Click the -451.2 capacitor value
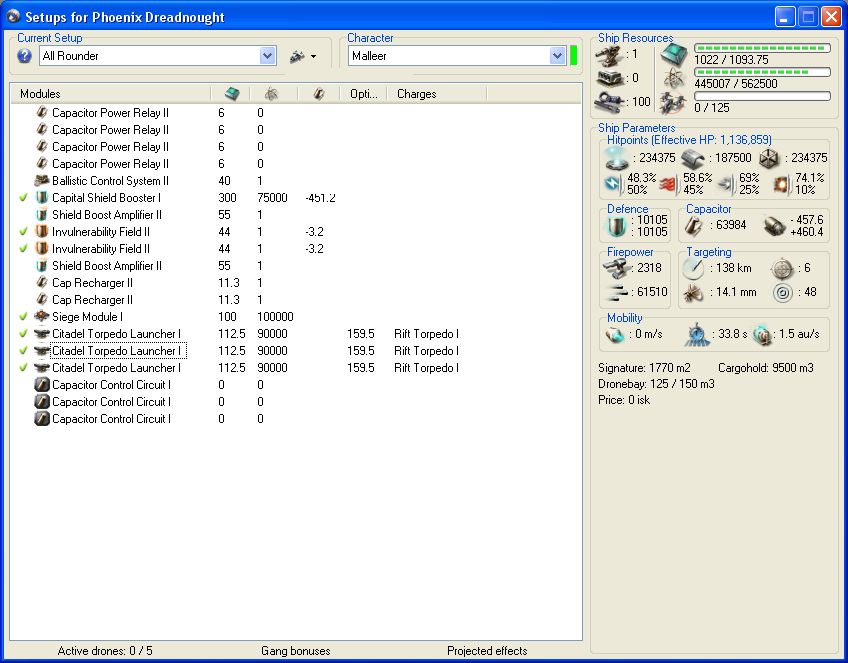The height and width of the screenshot is (663, 848). 320,198
